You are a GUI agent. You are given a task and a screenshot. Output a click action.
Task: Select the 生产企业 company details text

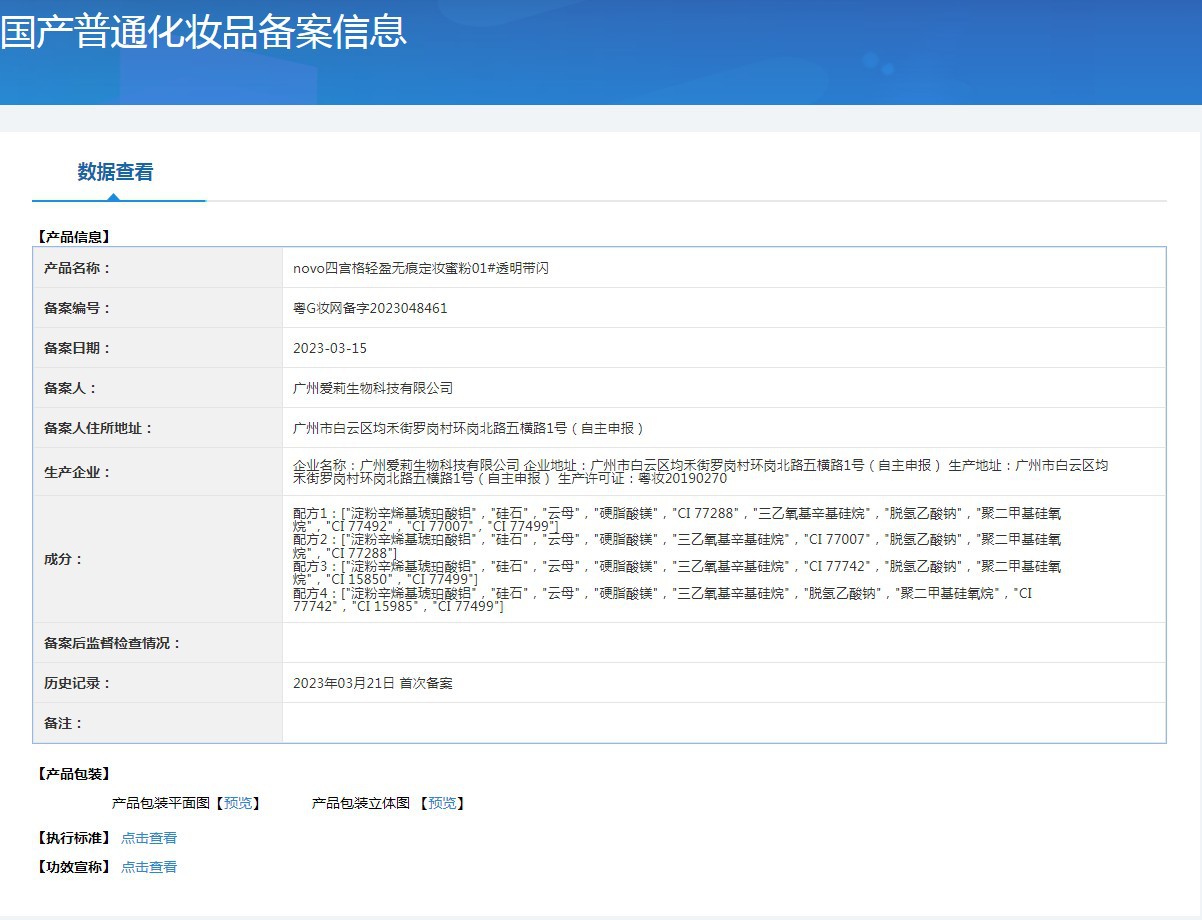(700, 472)
